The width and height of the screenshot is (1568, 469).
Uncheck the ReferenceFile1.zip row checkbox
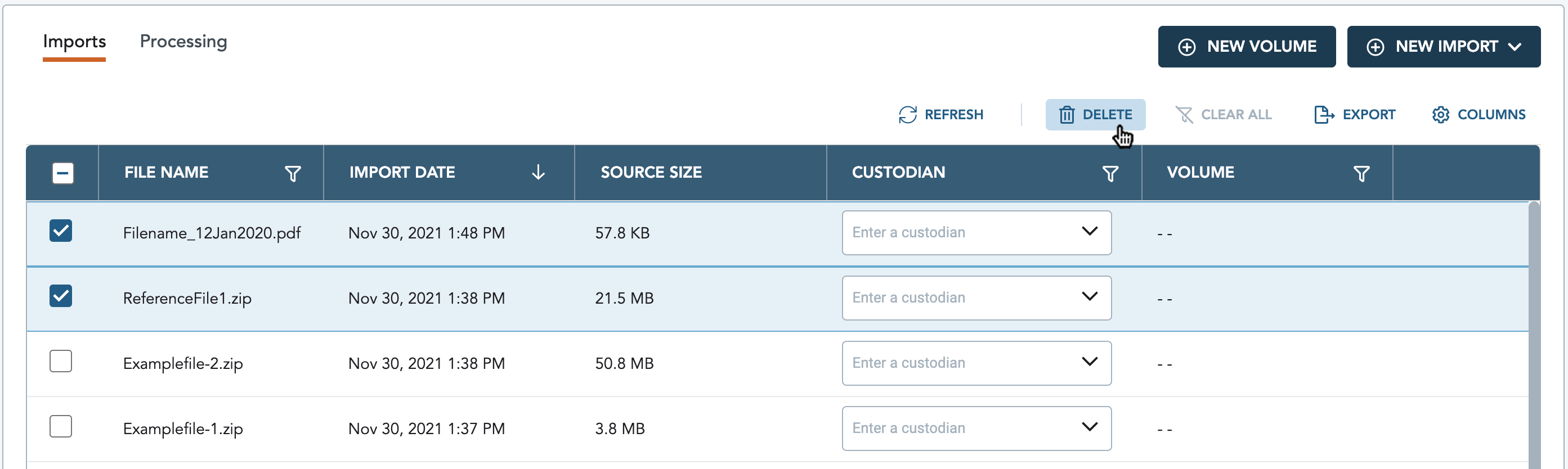(x=61, y=296)
